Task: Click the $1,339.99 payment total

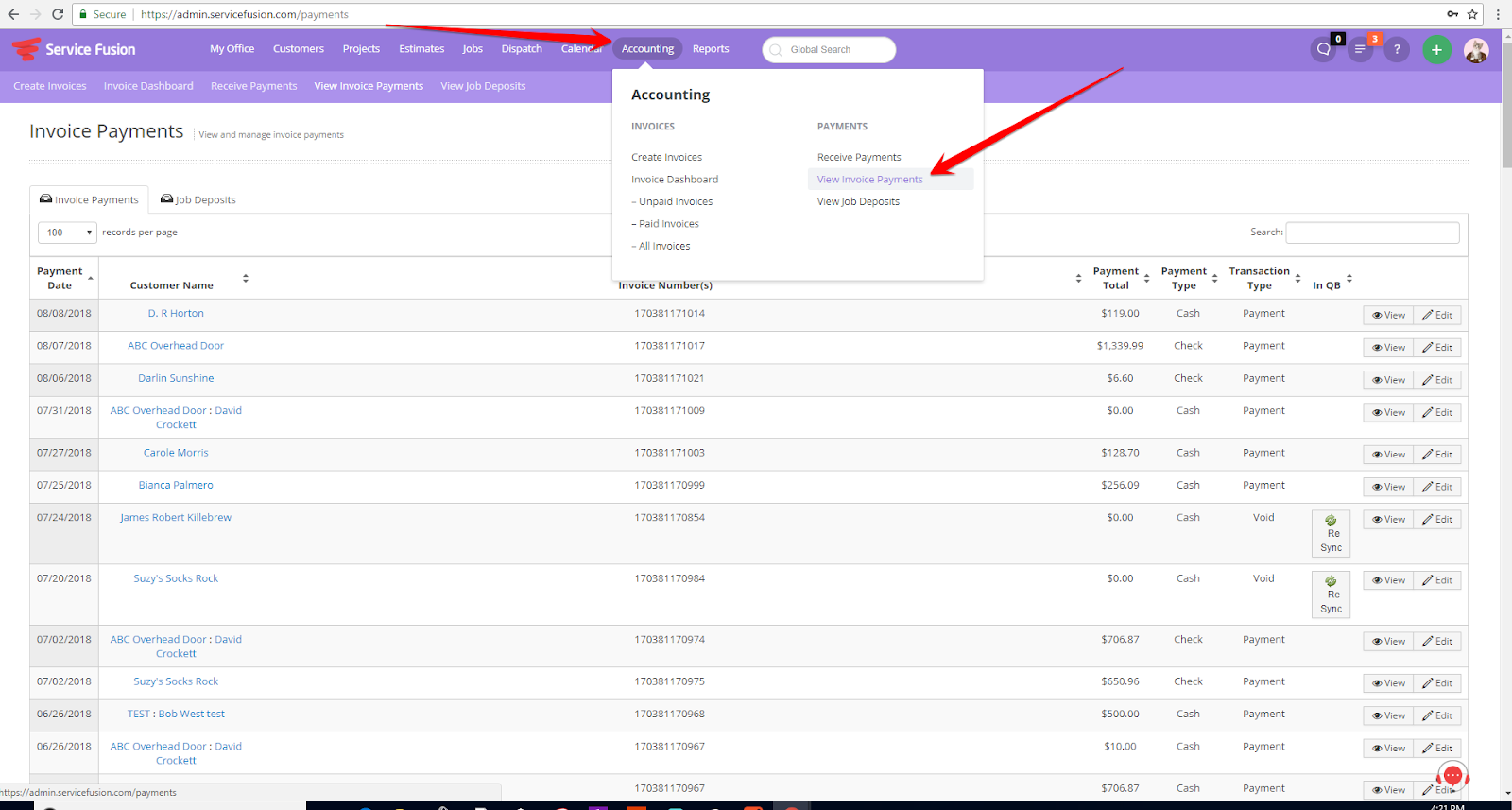Action: (1120, 346)
